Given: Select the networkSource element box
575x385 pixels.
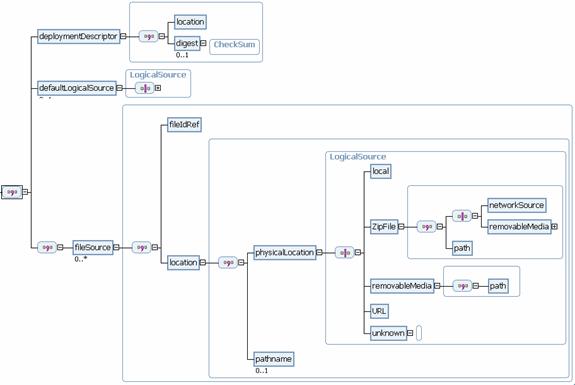Looking at the screenshot, I should 517,205.
